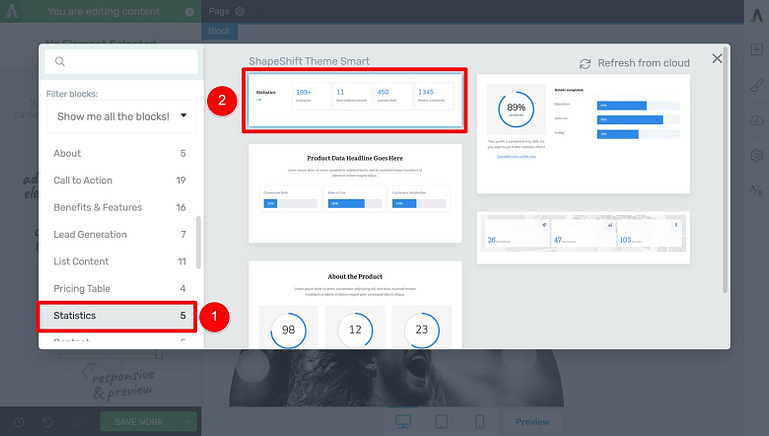The image size is (769, 436).
Task: Open the Page settings gear
Action: click(240, 12)
